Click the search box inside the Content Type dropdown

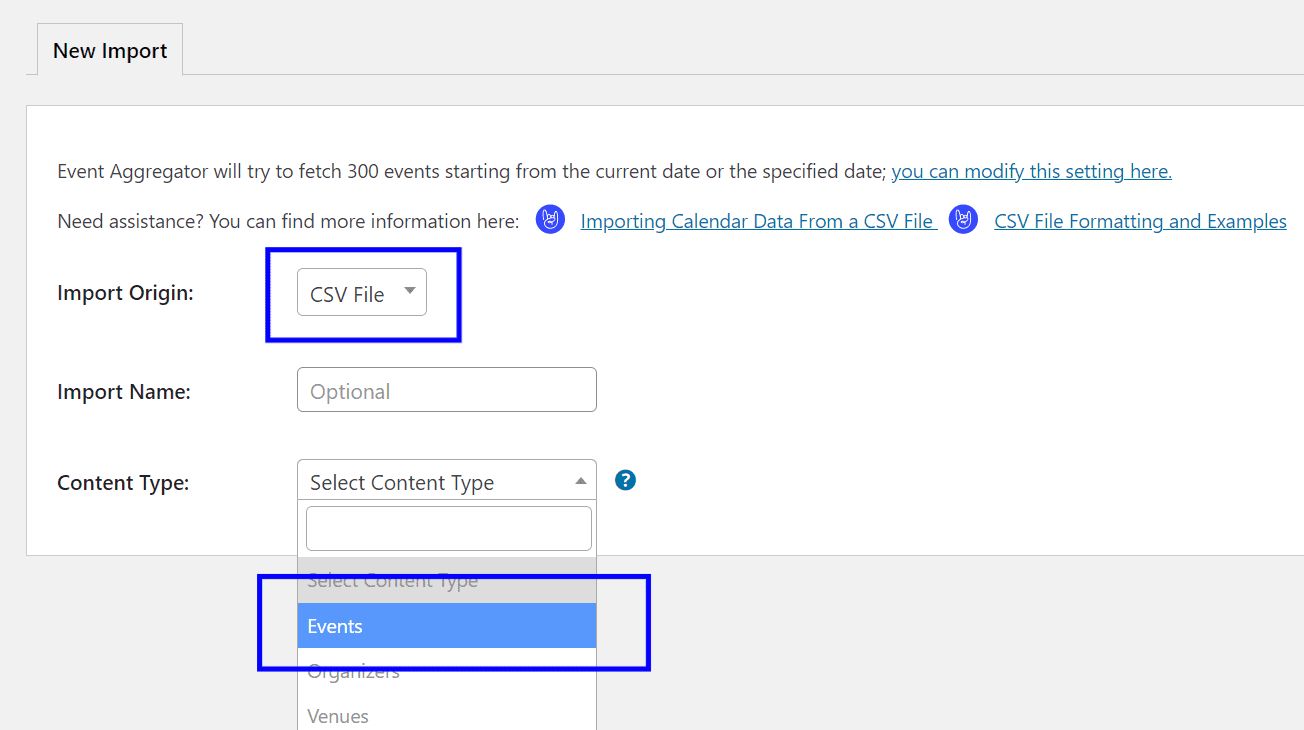[x=446, y=527]
